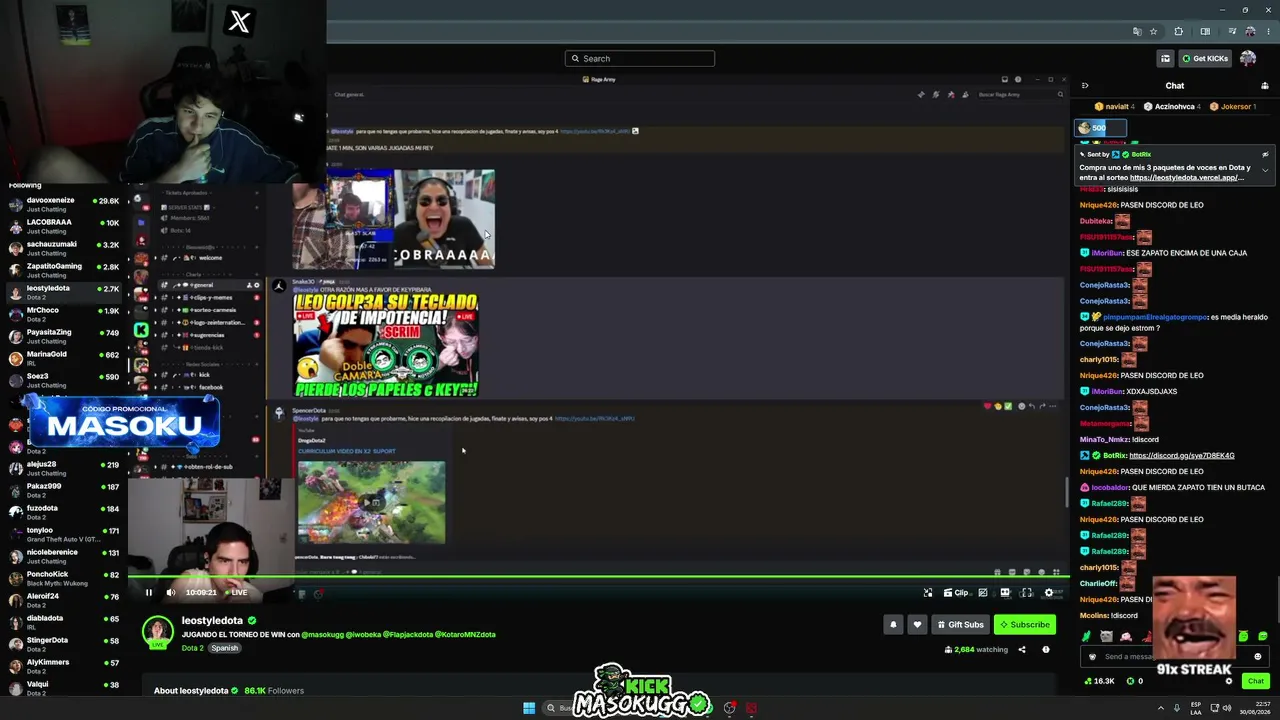Screen dimensions: 1280x720
Task: Toggle theater mode in the player
Action: [x=1005, y=593]
